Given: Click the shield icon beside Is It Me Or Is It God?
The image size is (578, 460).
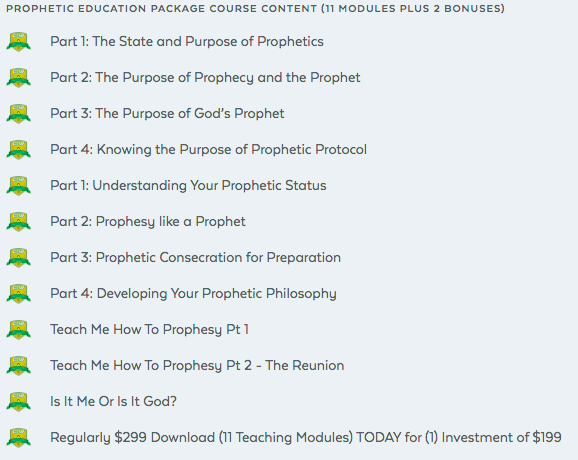Looking at the screenshot, I should click(x=18, y=402).
